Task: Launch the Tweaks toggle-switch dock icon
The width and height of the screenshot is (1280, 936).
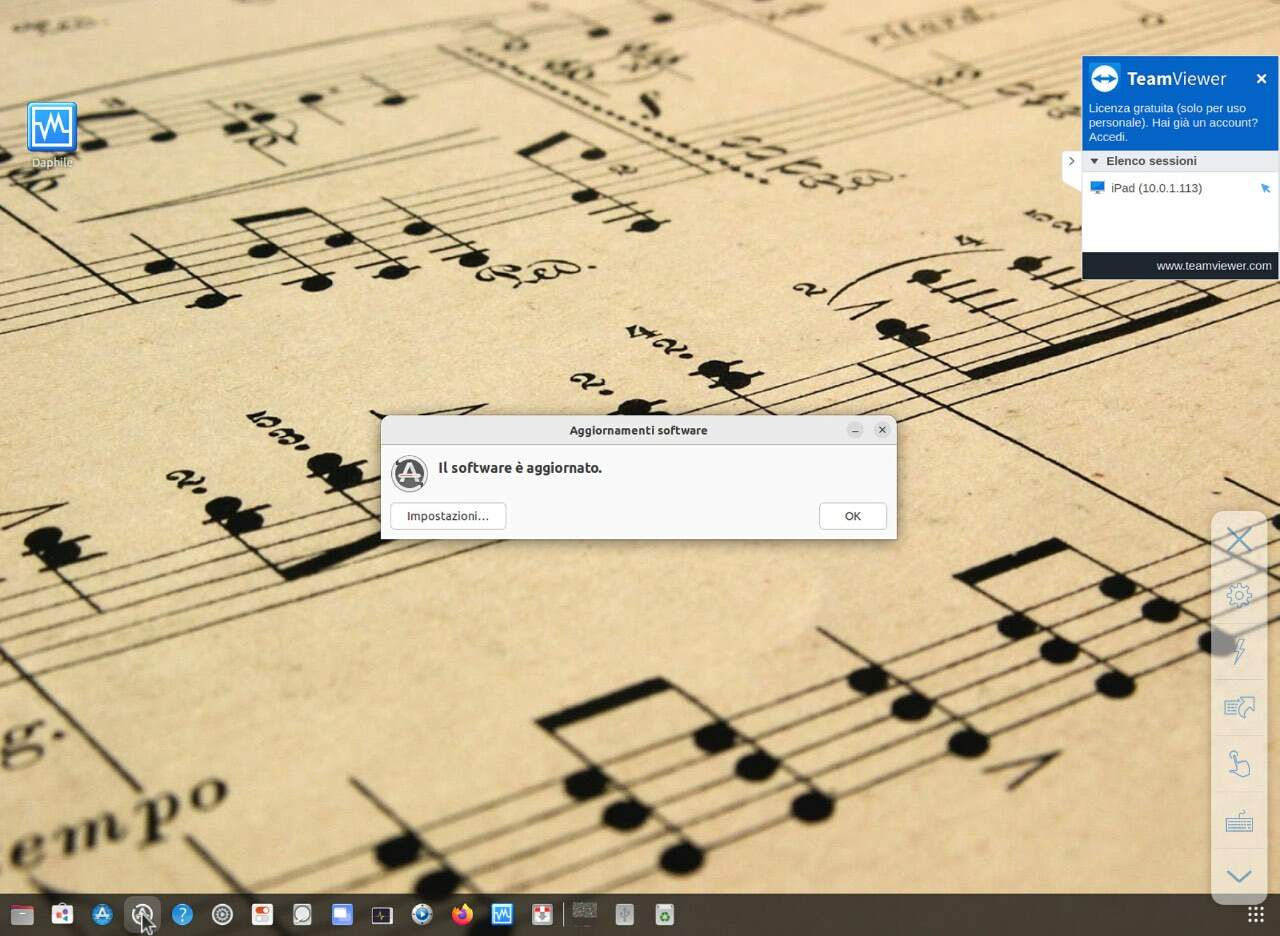Action: click(262, 914)
